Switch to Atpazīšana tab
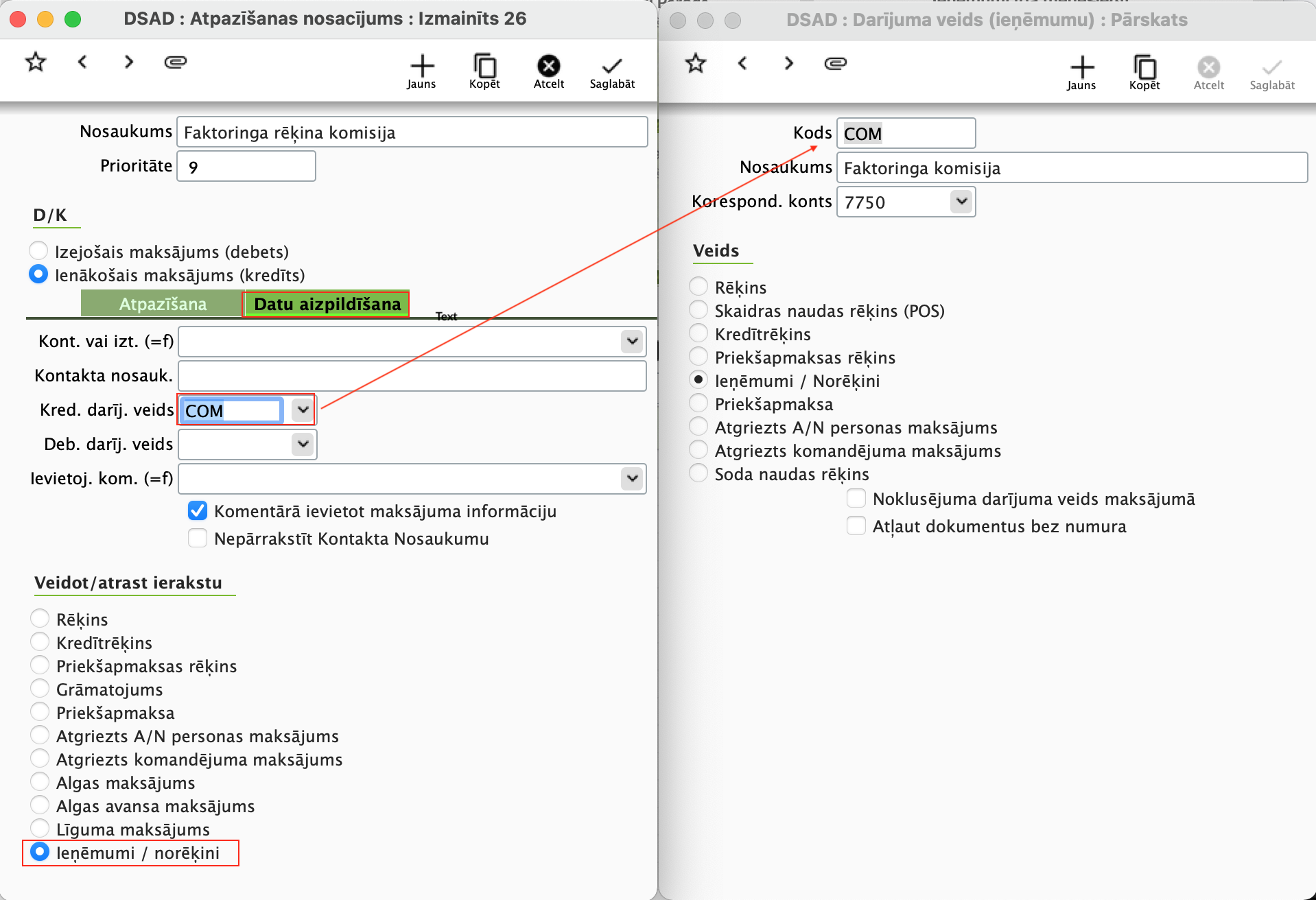This screenshot has height=900, width=1316. coord(162,304)
